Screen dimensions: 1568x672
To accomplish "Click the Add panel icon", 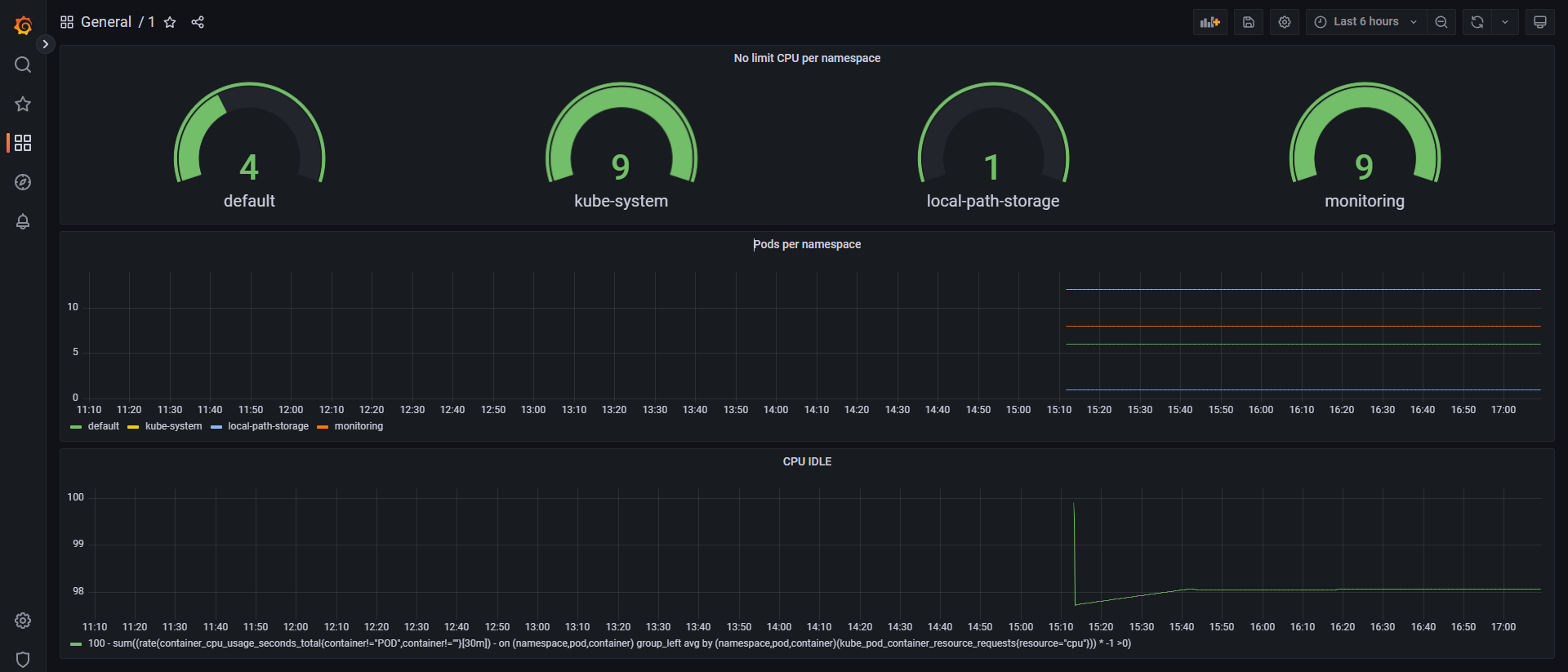I will (x=1210, y=22).
